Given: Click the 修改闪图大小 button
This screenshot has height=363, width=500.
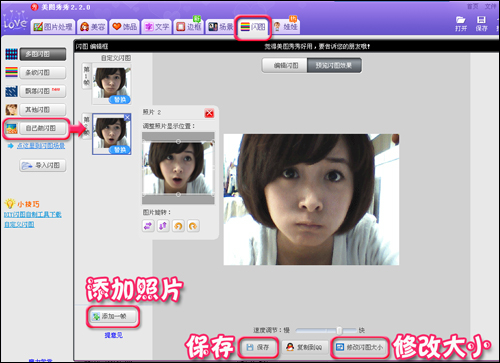Looking at the screenshot, I should [x=361, y=347].
